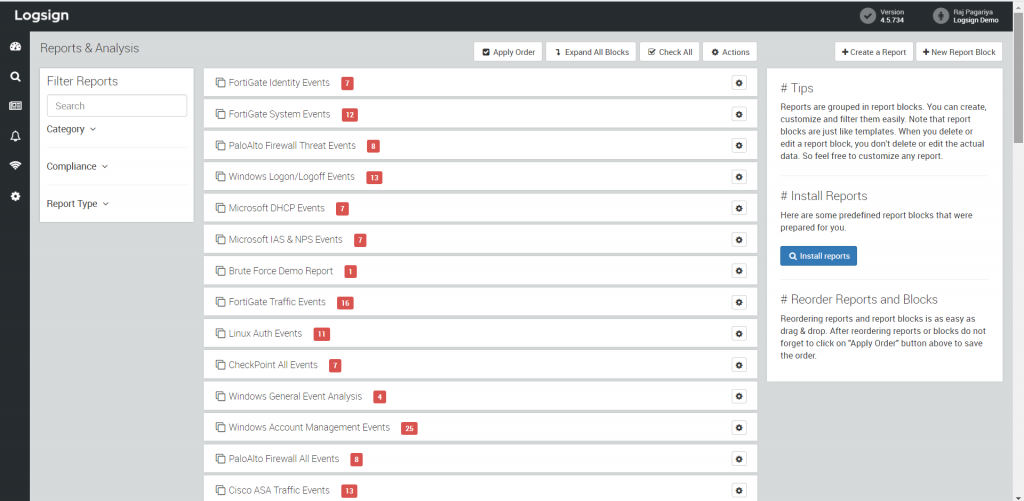
Task: Click Windows Account Management Events title
Action: coord(309,428)
